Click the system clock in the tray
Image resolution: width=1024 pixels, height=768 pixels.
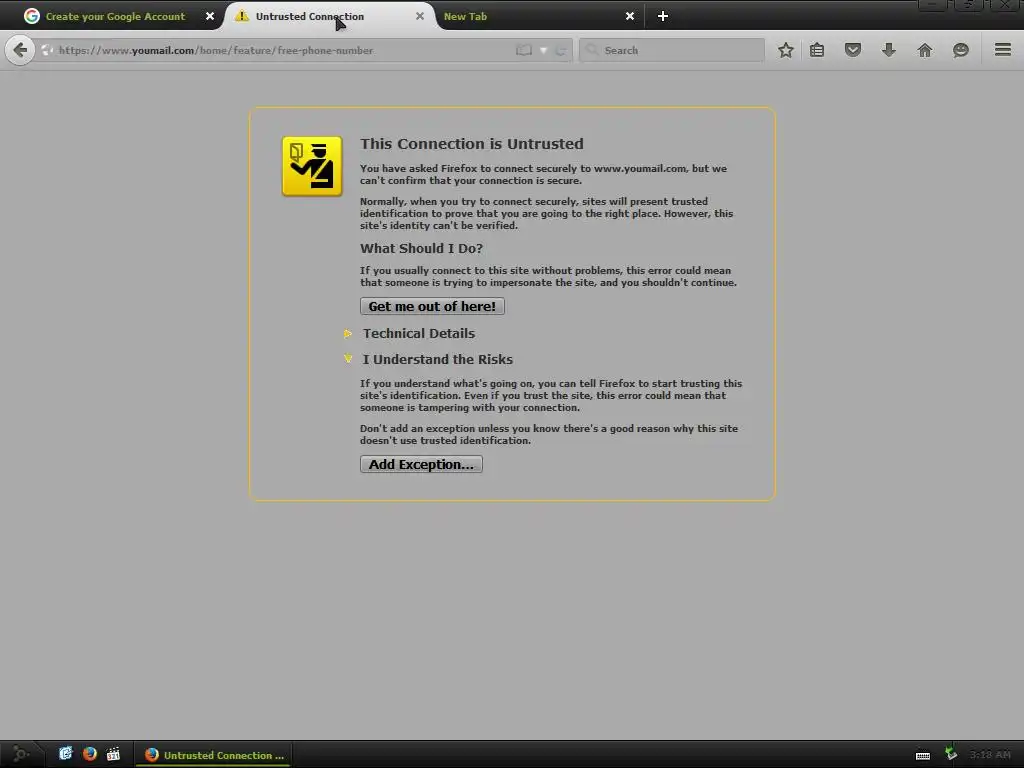[990, 755]
